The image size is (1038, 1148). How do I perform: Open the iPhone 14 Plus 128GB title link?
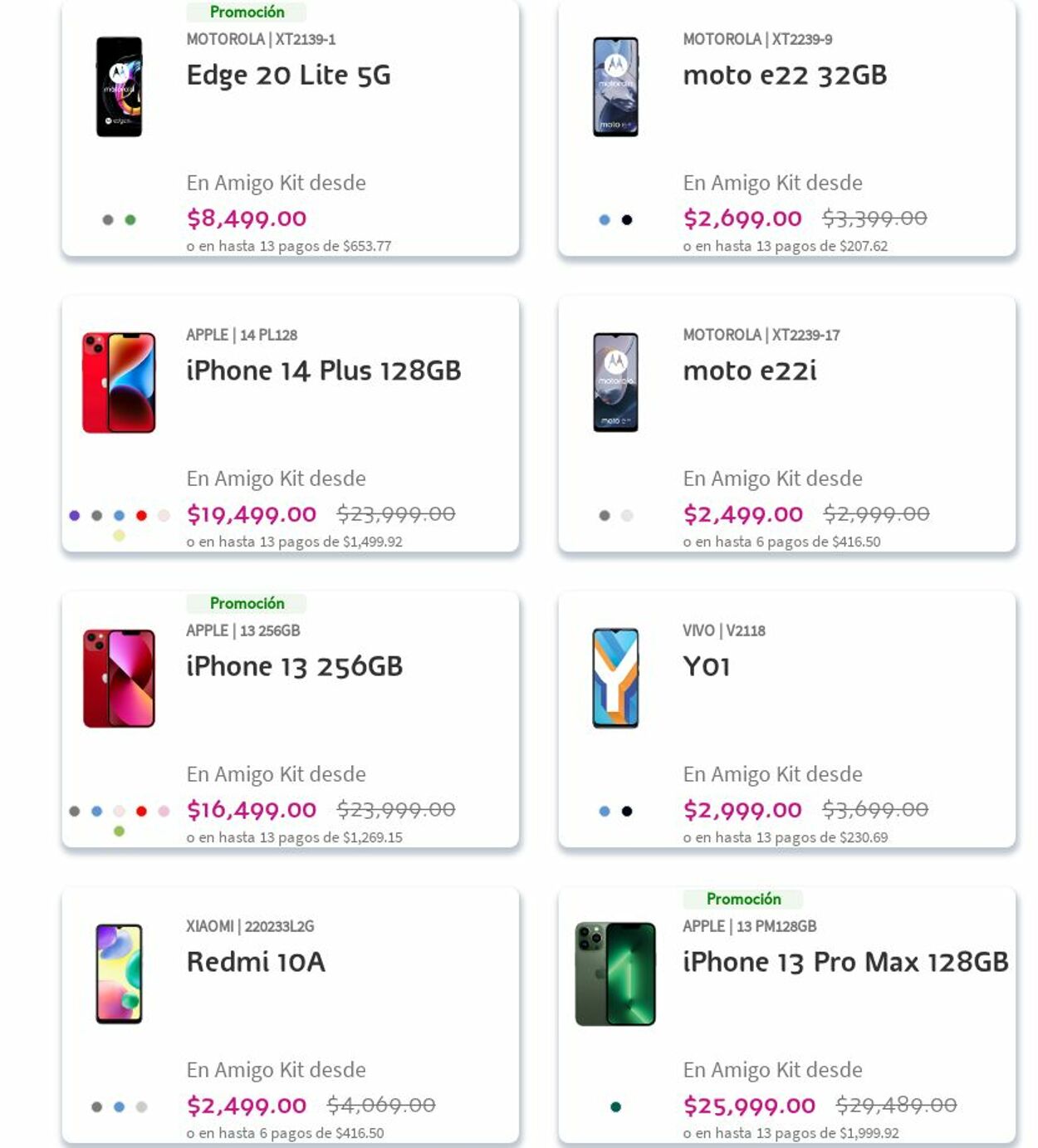click(x=323, y=370)
